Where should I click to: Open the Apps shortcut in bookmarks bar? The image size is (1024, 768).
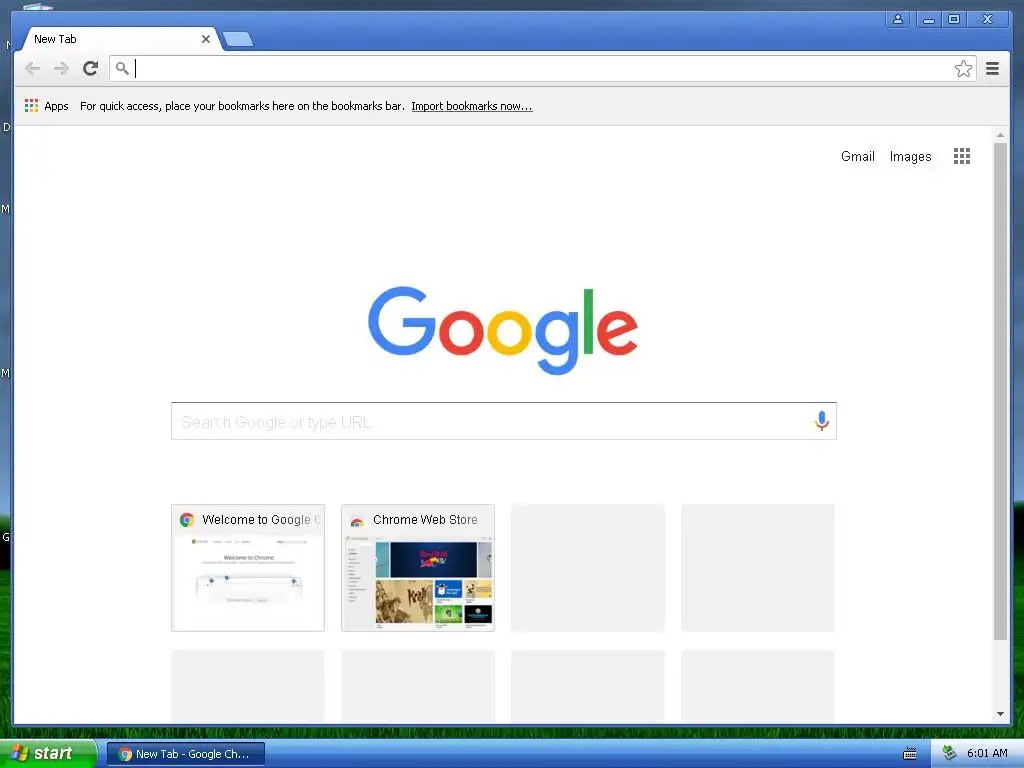pos(46,106)
